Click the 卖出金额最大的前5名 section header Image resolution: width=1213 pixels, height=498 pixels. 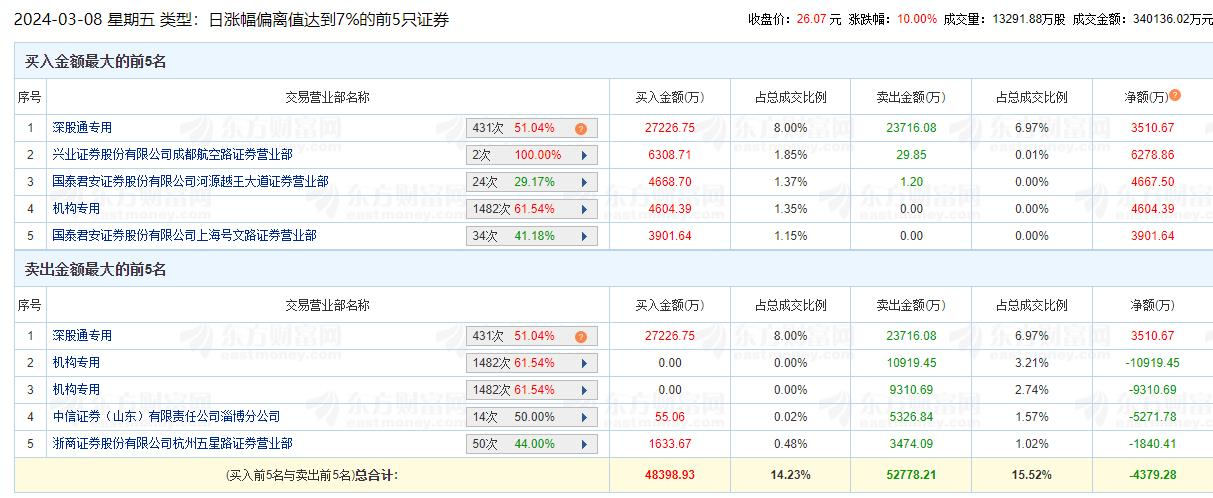tap(95, 270)
